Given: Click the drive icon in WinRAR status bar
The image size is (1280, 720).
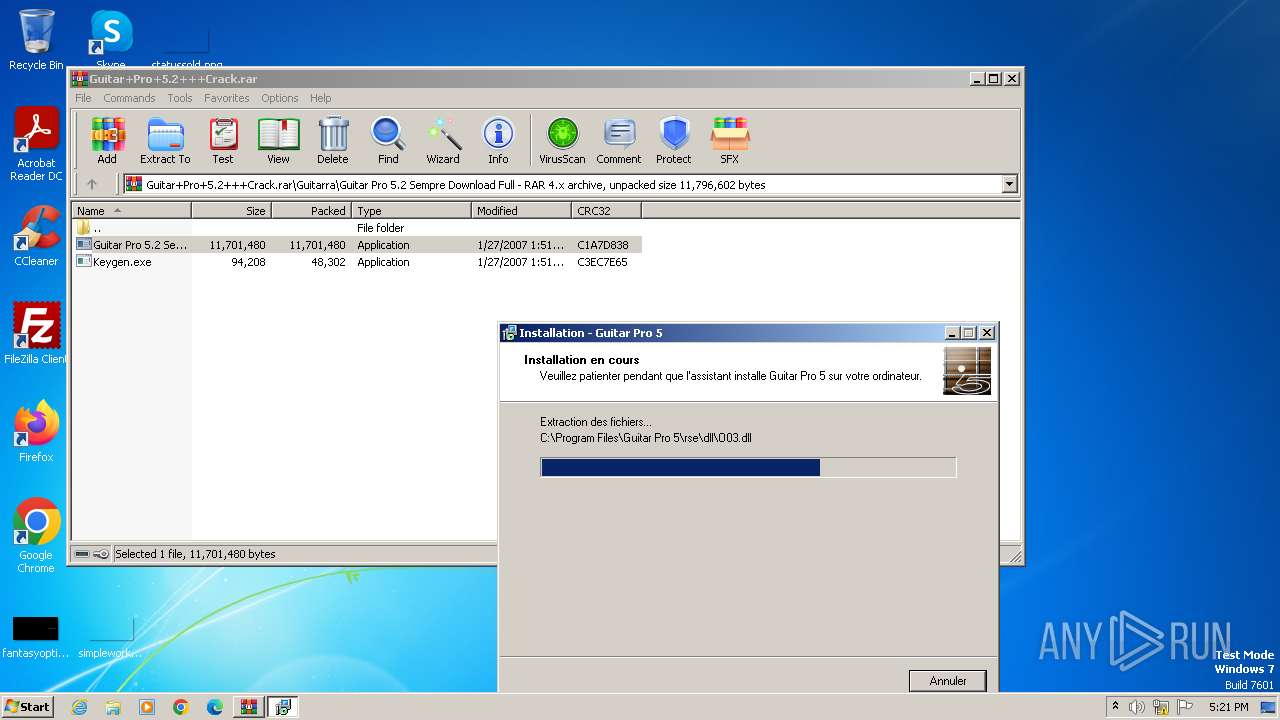Looking at the screenshot, I should (82, 554).
